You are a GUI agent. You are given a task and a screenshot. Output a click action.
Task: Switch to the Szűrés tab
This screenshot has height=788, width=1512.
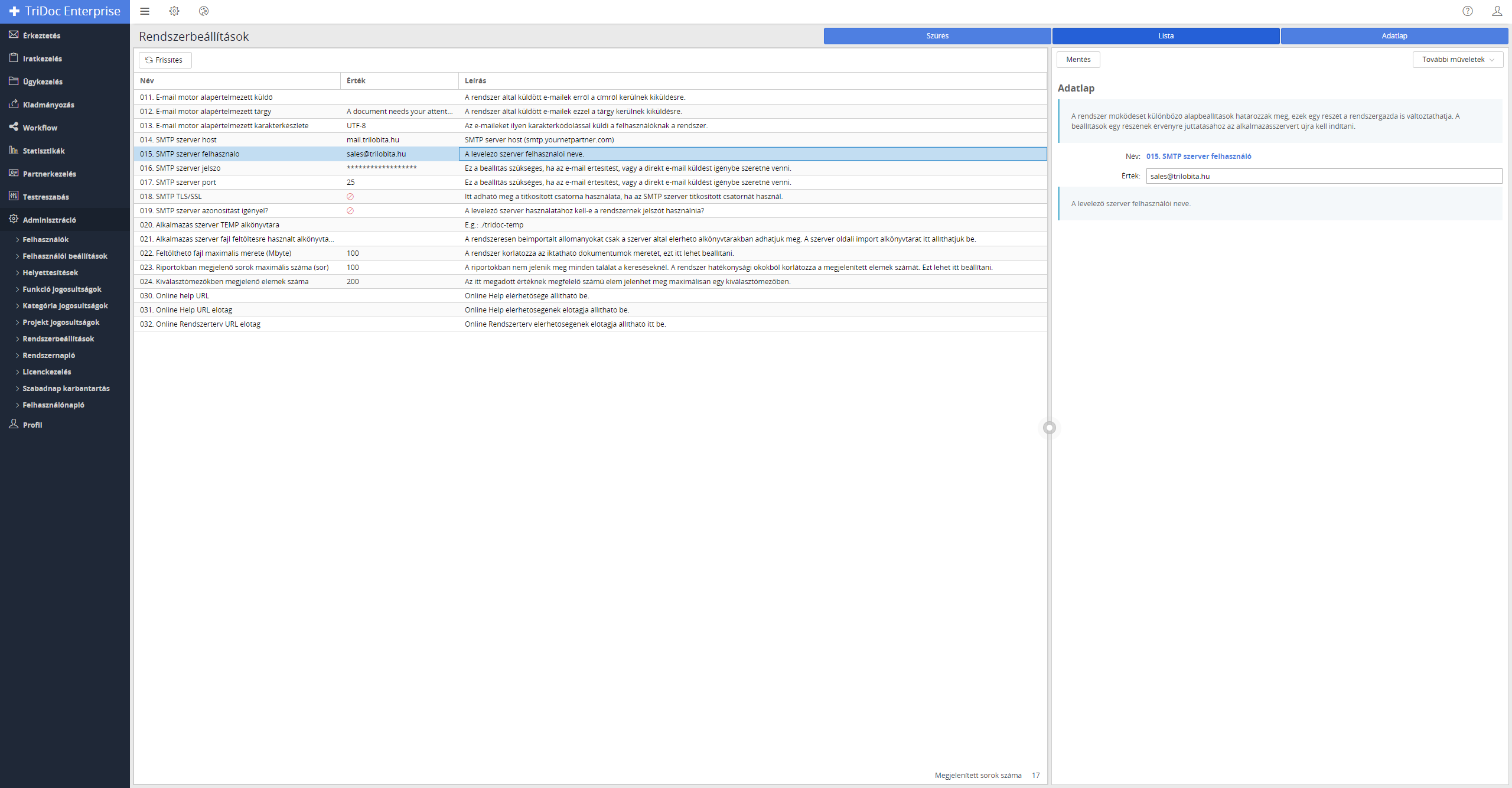(x=937, y=36)
